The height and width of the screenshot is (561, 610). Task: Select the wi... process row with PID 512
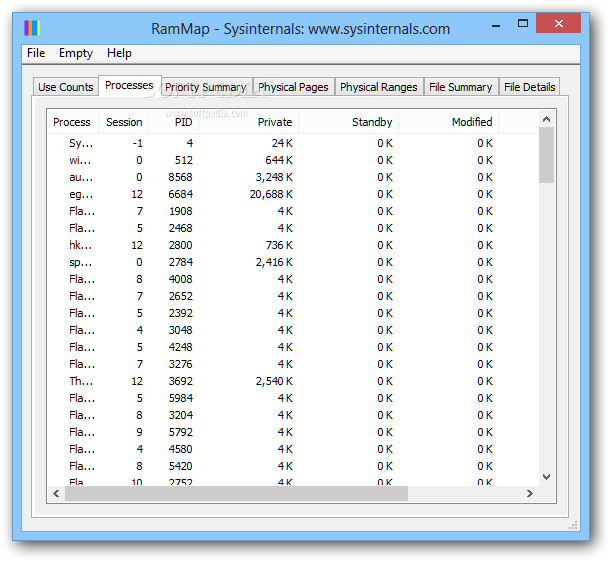[x=293, y=160]
